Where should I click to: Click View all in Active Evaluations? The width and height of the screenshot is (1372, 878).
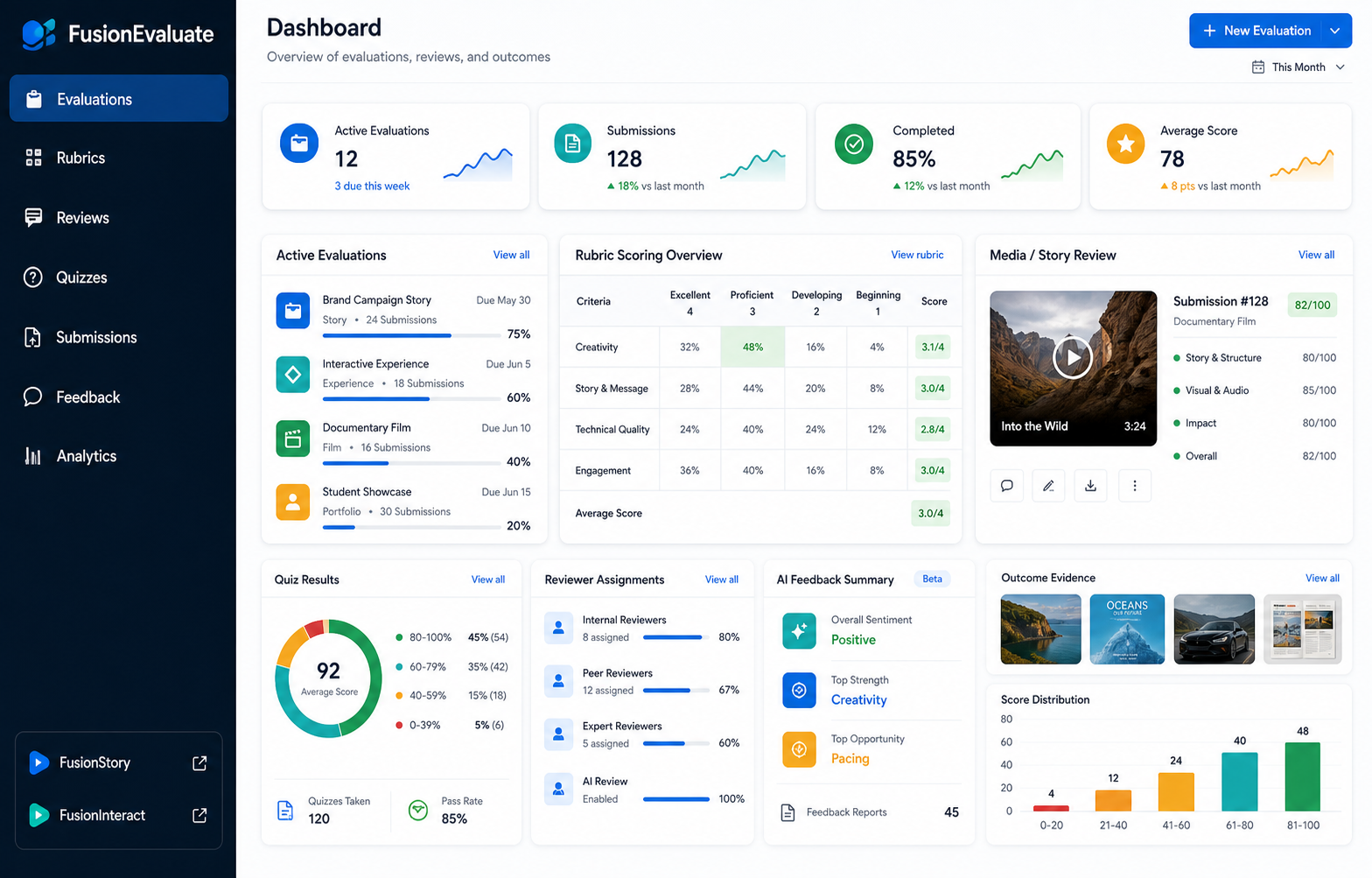pyautogui.click(x=511, y=255)
